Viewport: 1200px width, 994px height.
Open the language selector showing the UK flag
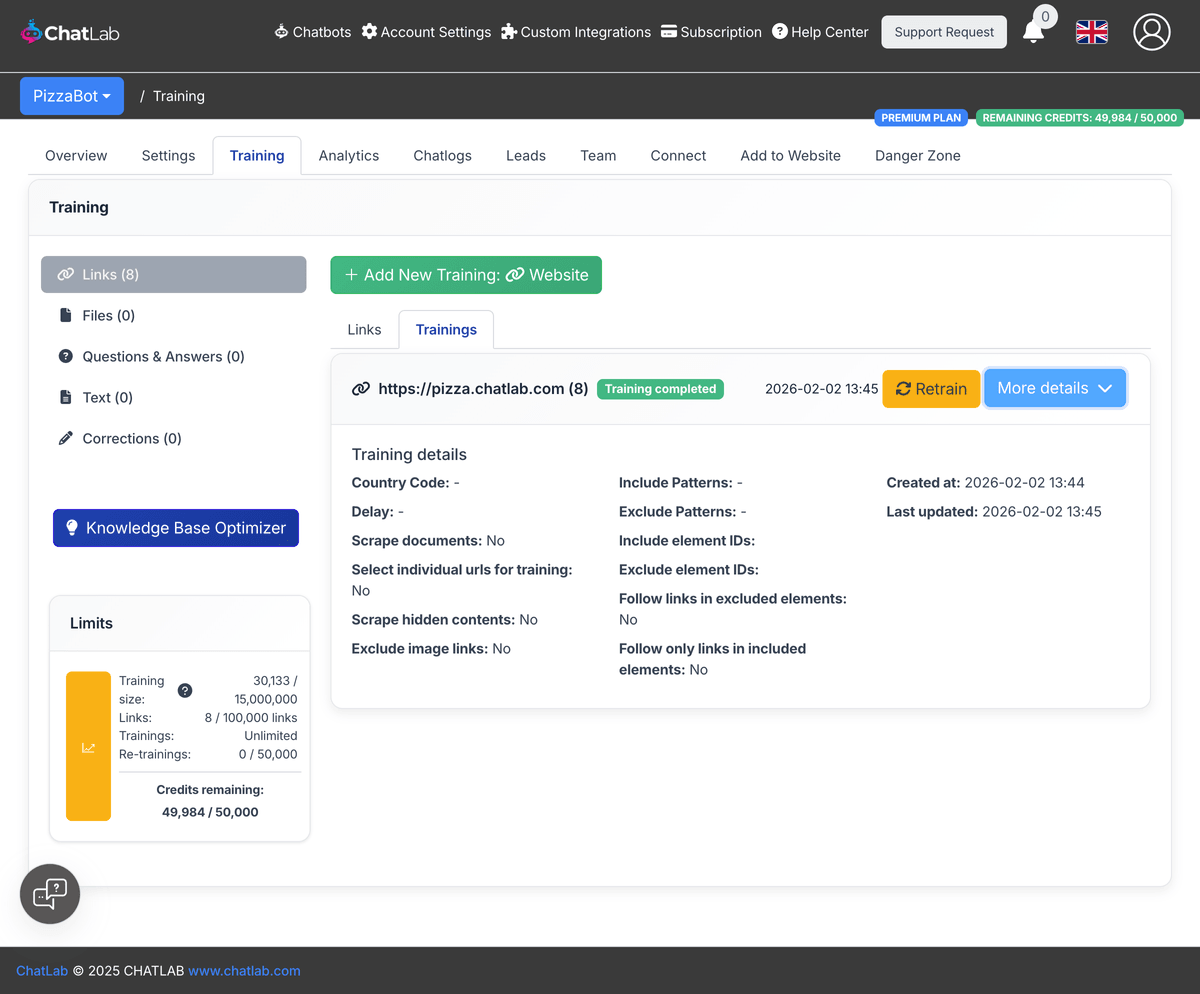(x=1091, y=32)
